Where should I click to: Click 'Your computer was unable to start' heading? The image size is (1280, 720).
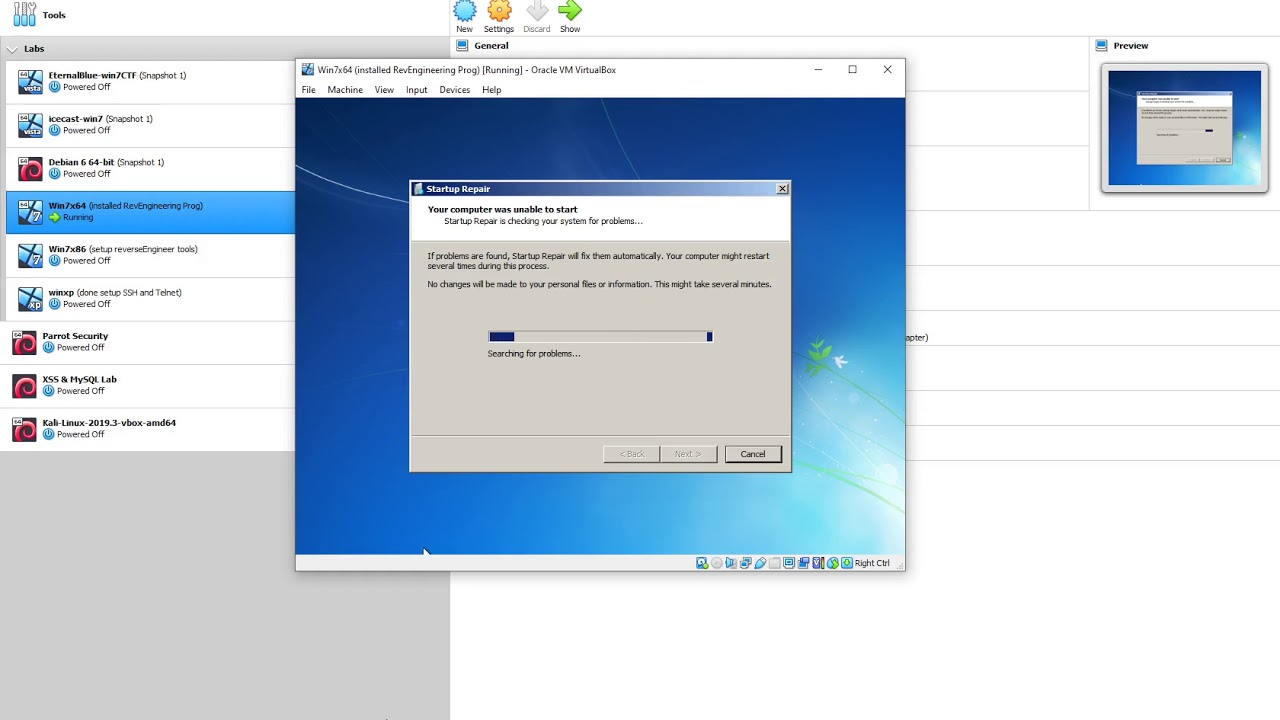502,210
